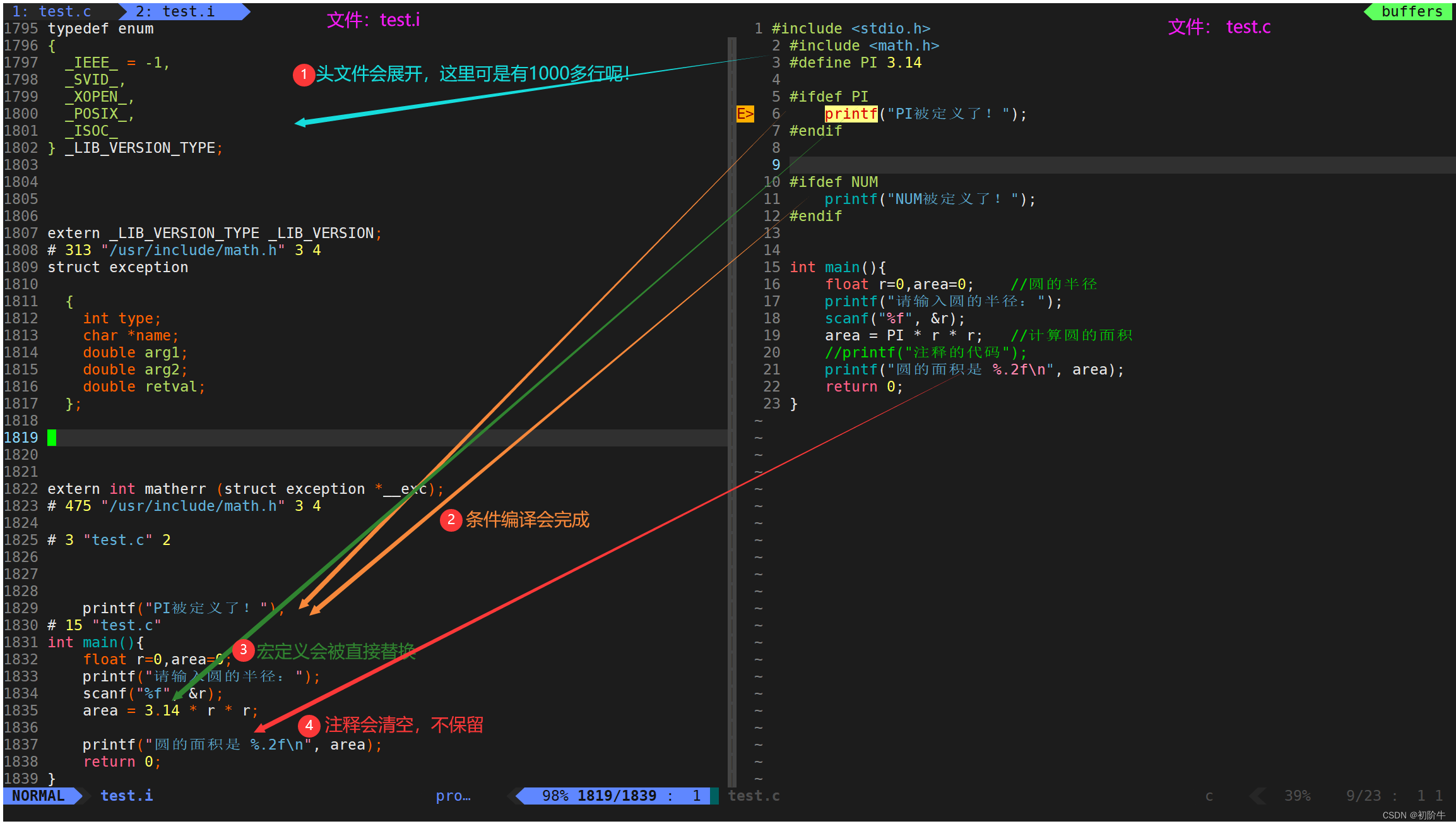Click the green buffers label

[x=1412, y=11]
